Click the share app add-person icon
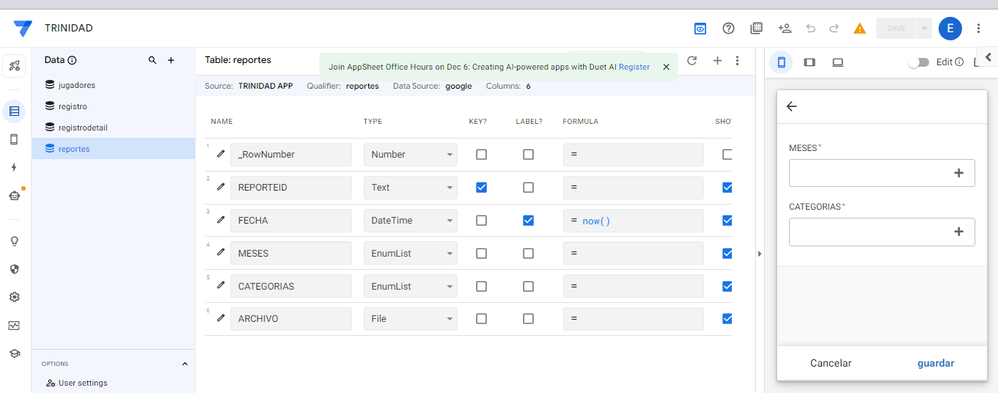 pyautogui.click(x=784, y=28)
